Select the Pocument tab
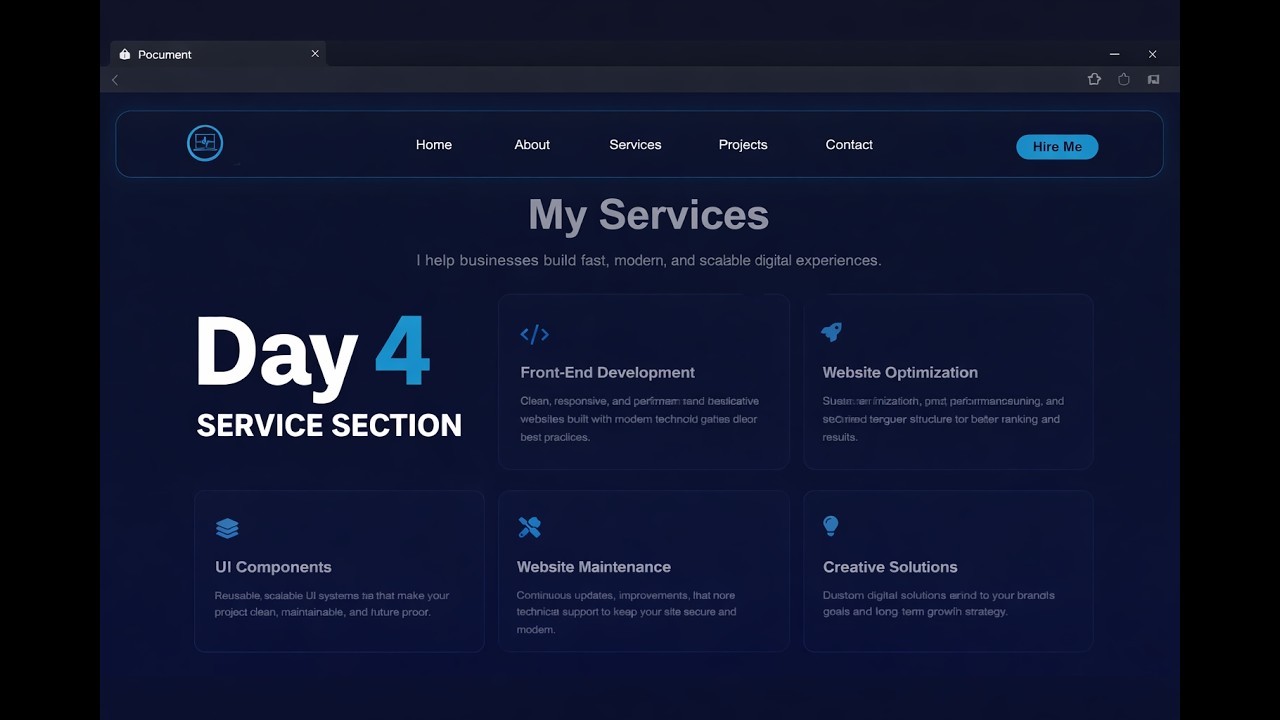Viewport: 1280px width, 720px height. pos(218,54)
